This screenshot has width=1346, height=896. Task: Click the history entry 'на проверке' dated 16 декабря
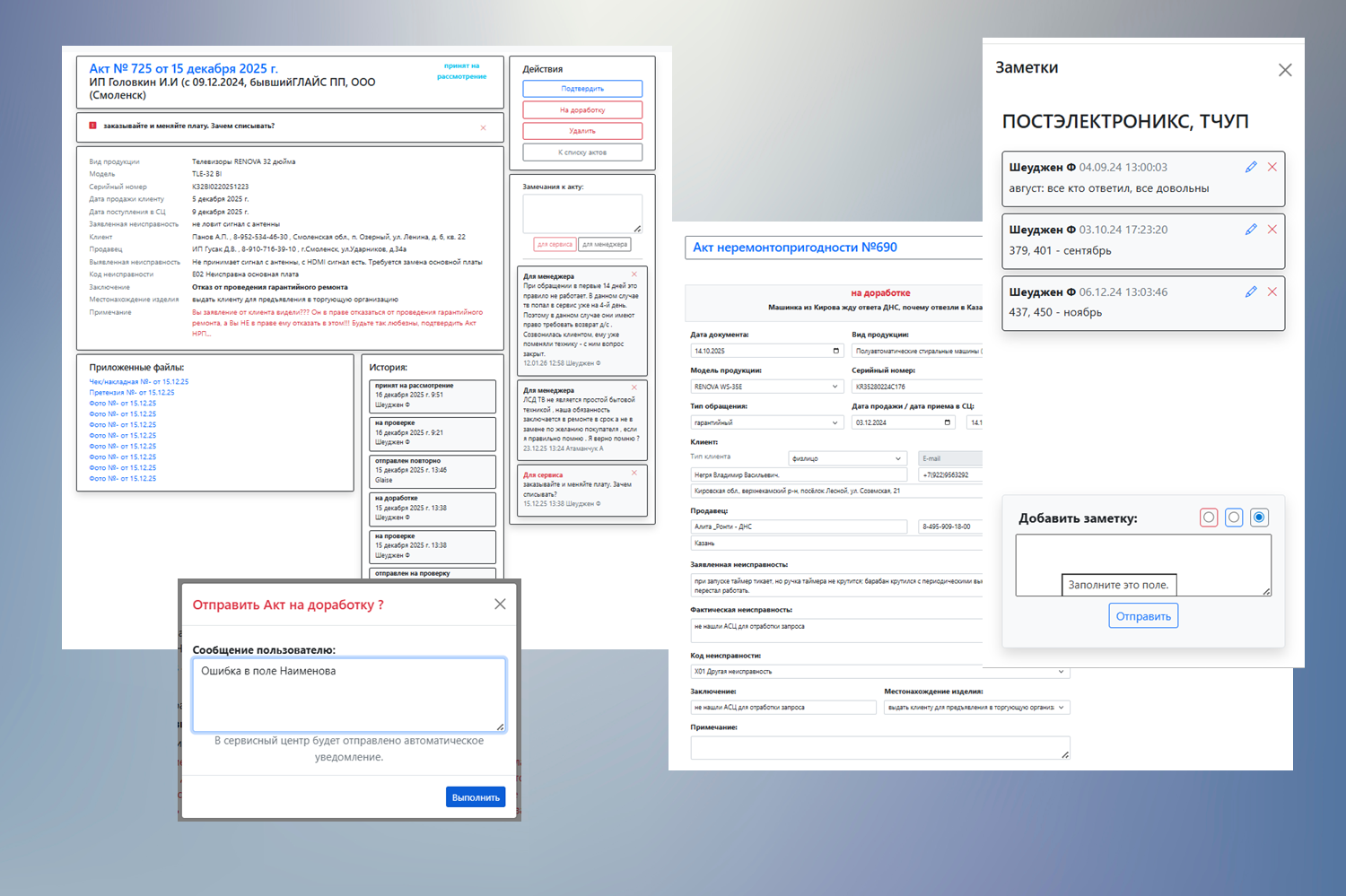click(x=433, y=433)
